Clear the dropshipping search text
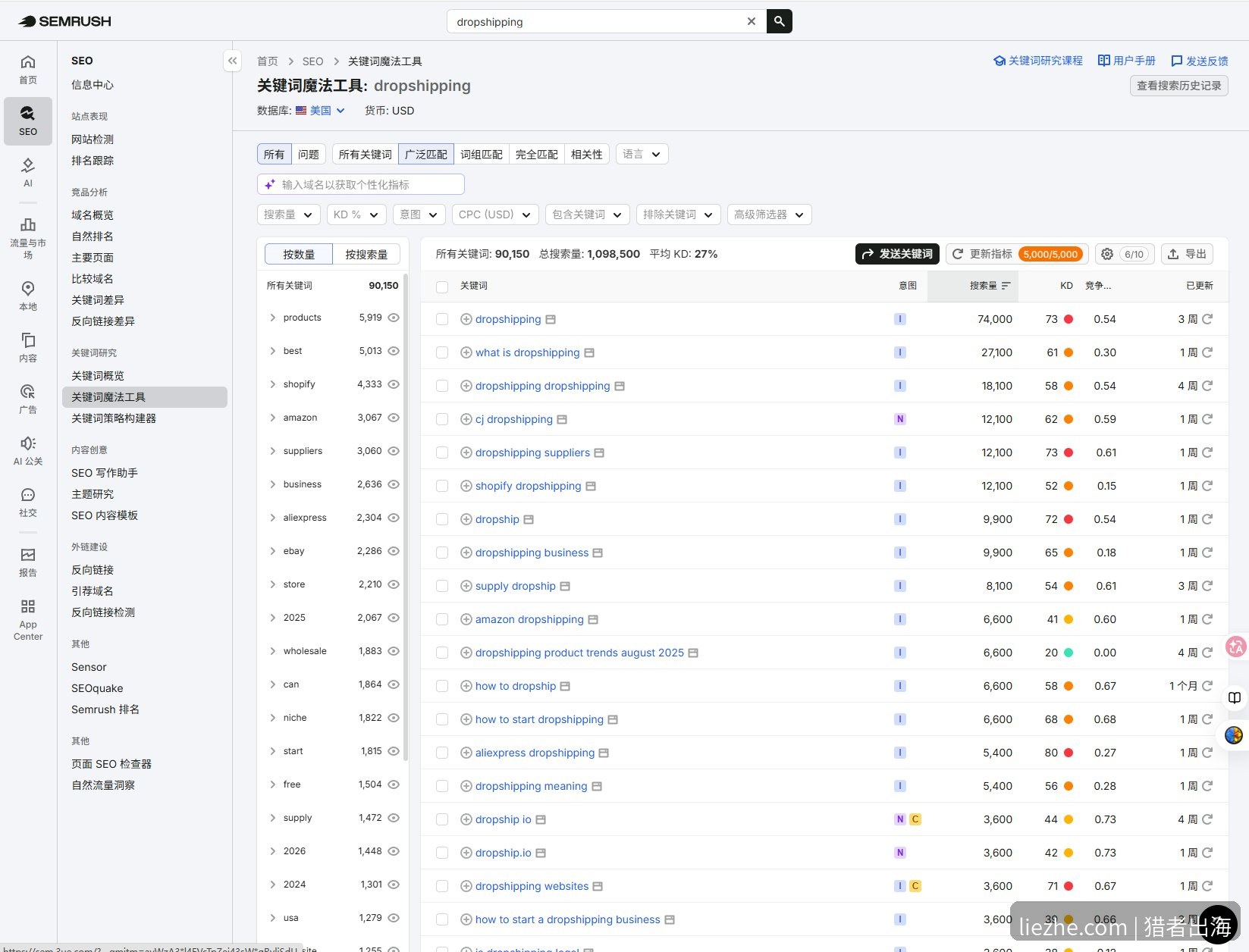The image size is (1249, 952). point(752,21)
